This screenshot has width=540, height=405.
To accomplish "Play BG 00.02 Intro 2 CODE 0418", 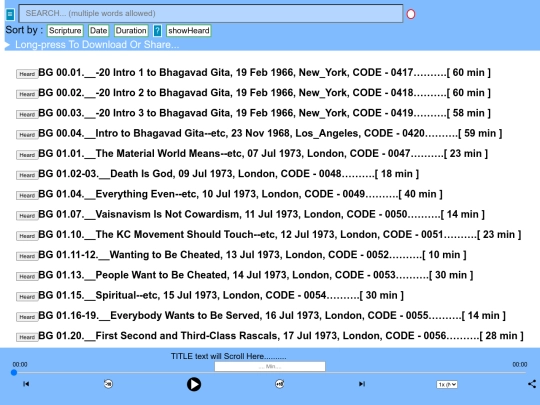I will [x=264, y=93].
